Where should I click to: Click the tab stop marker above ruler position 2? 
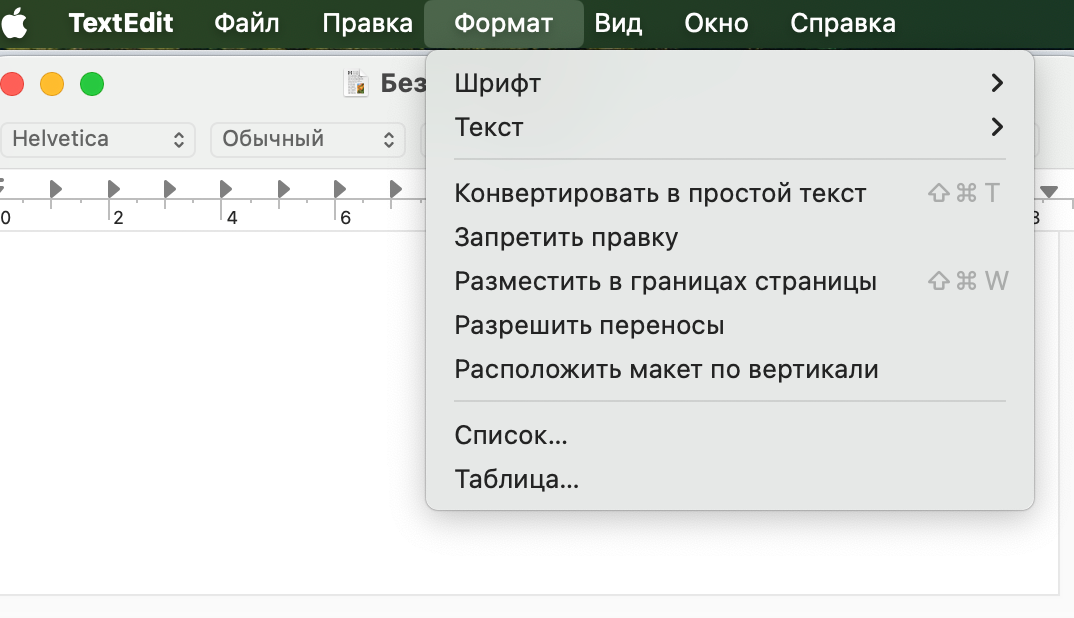pos(112,188)
